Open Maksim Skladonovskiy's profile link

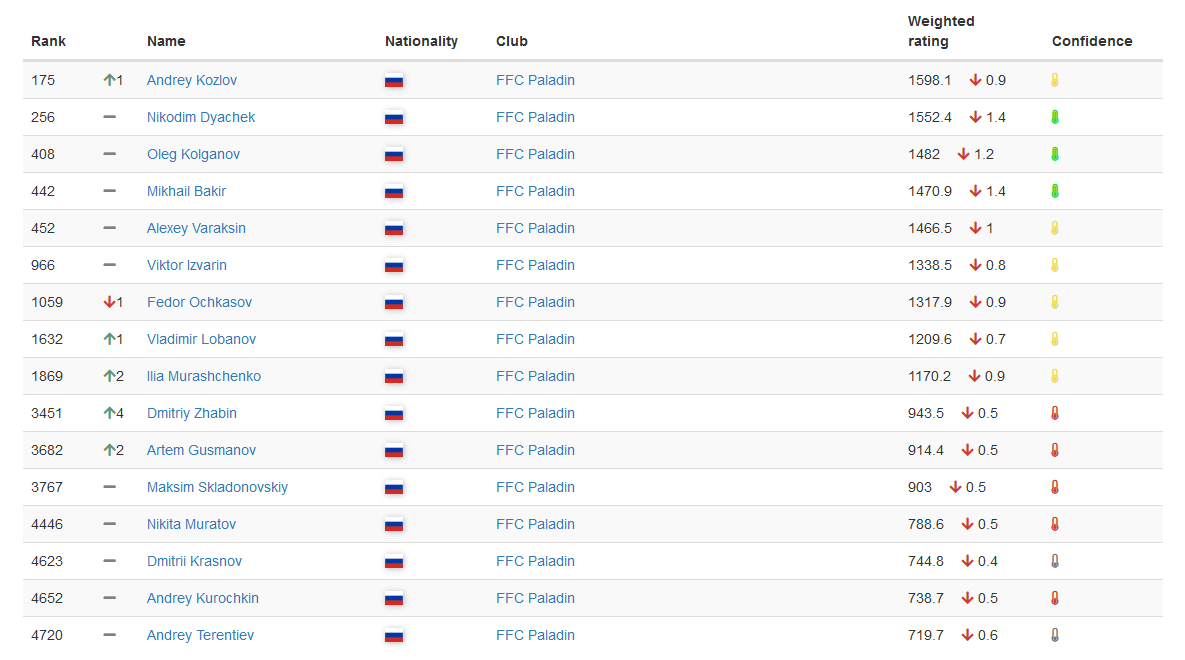pos(217,487)
